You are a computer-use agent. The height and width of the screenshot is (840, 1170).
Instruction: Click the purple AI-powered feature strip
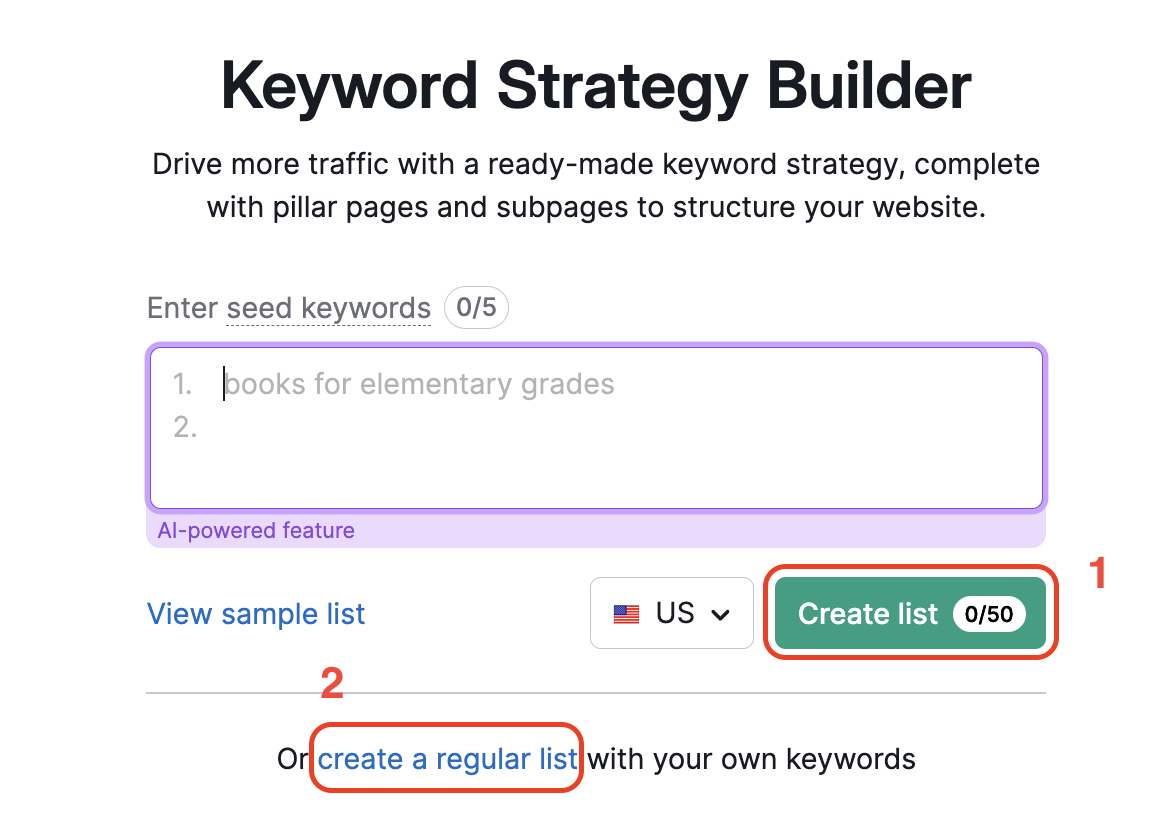click(x=596, y=530)
